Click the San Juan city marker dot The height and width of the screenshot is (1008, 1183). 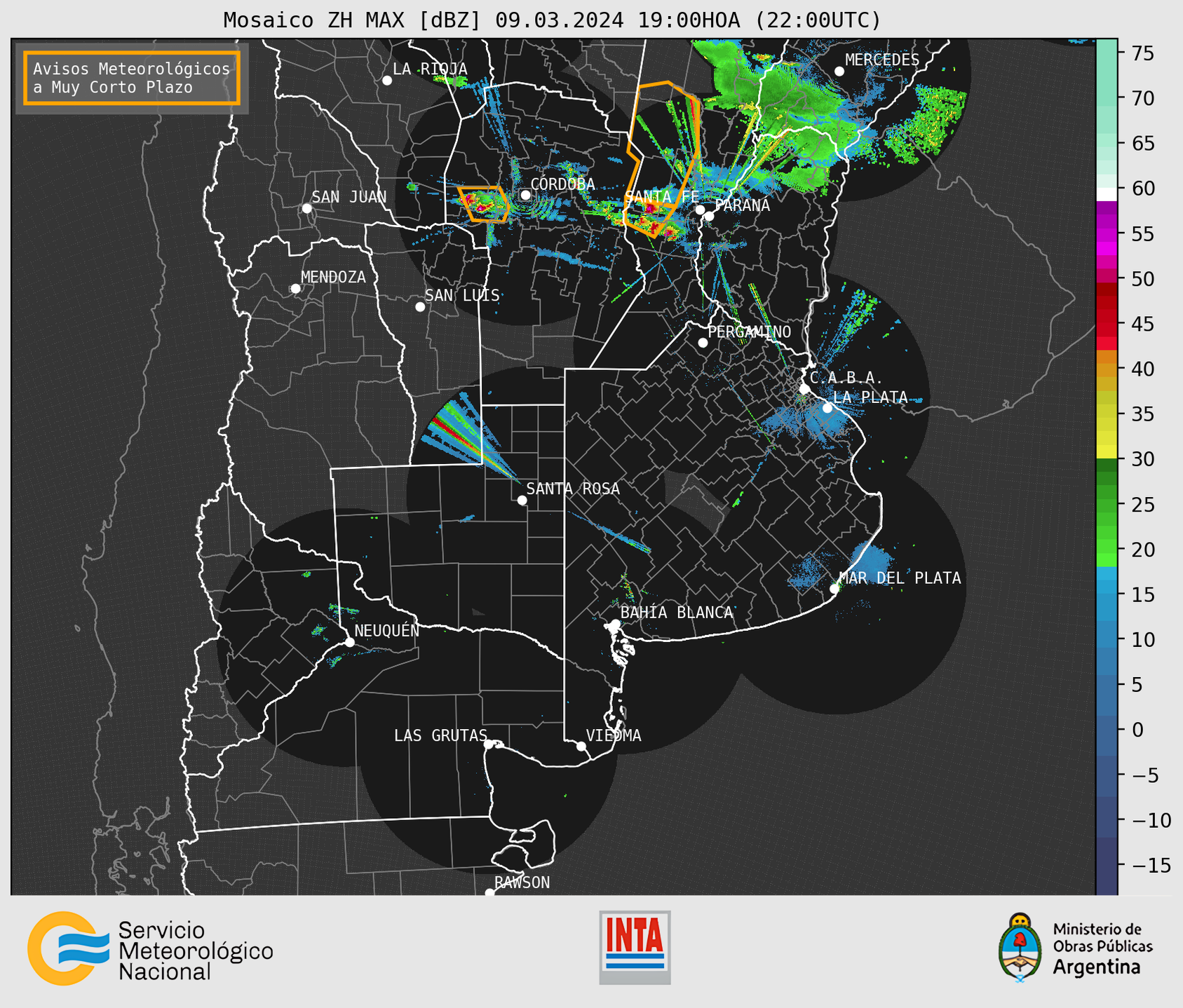[306, 208]
